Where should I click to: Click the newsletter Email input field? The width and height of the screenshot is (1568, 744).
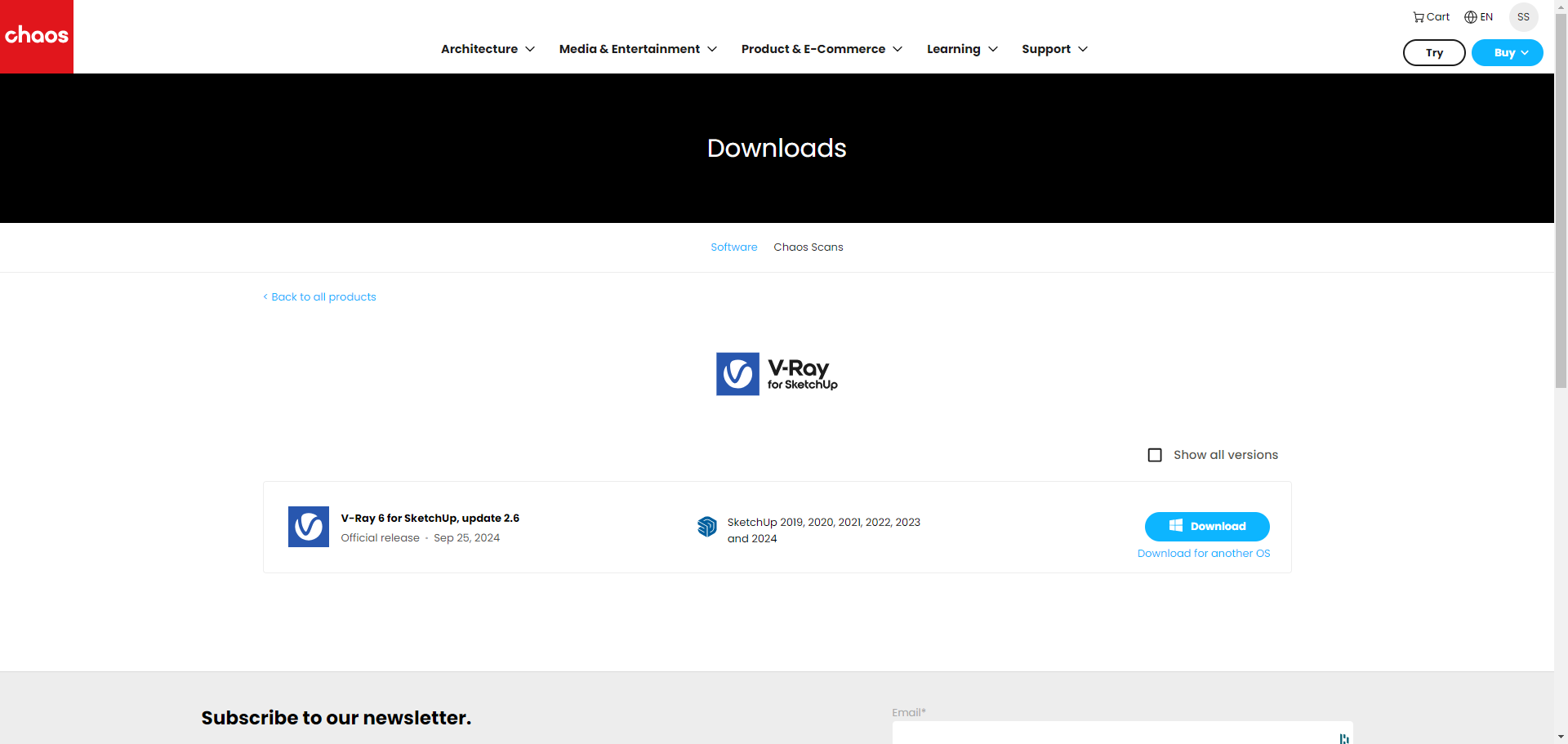(x=1122, y=733)
